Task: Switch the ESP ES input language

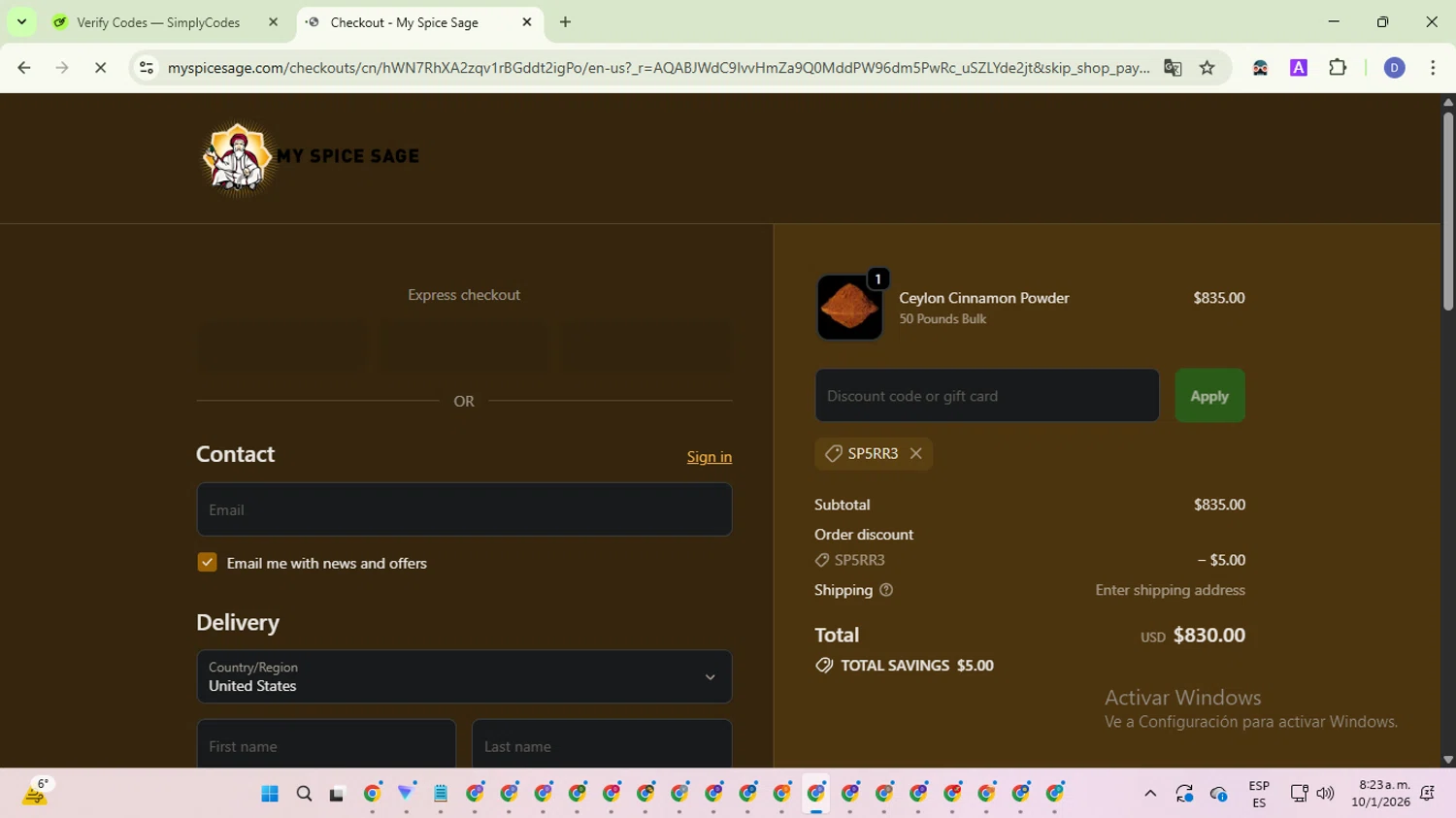Action: [1259, 794]
